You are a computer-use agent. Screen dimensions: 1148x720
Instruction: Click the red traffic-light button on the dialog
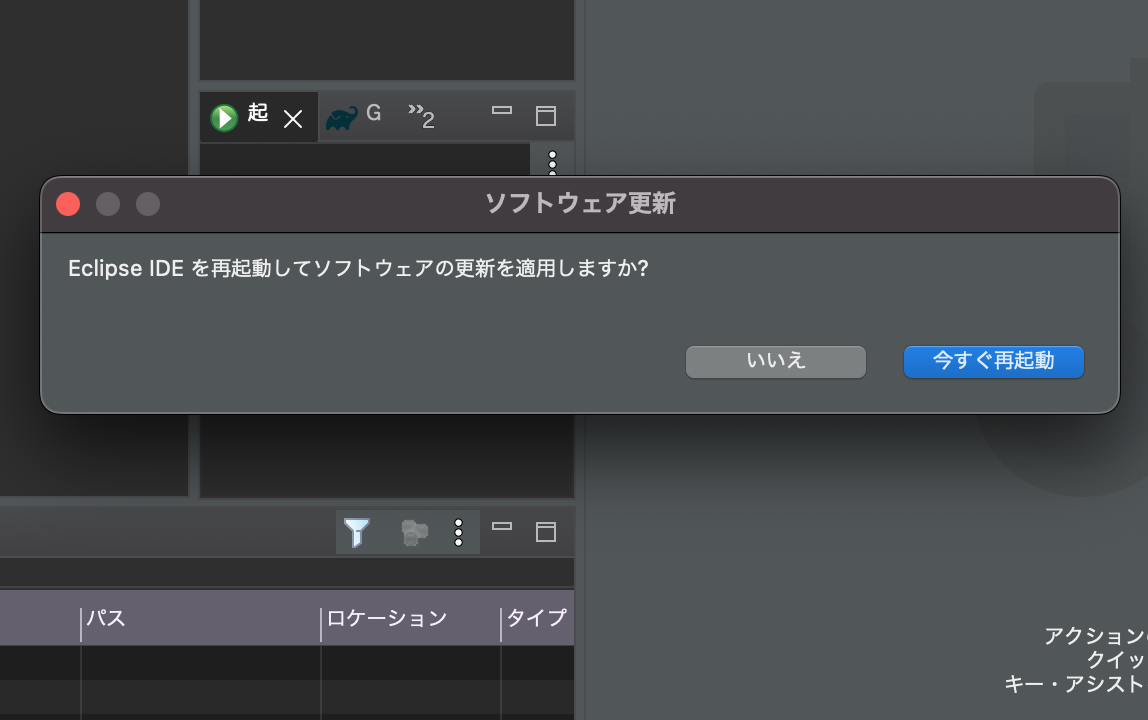(x=67, y=203)
